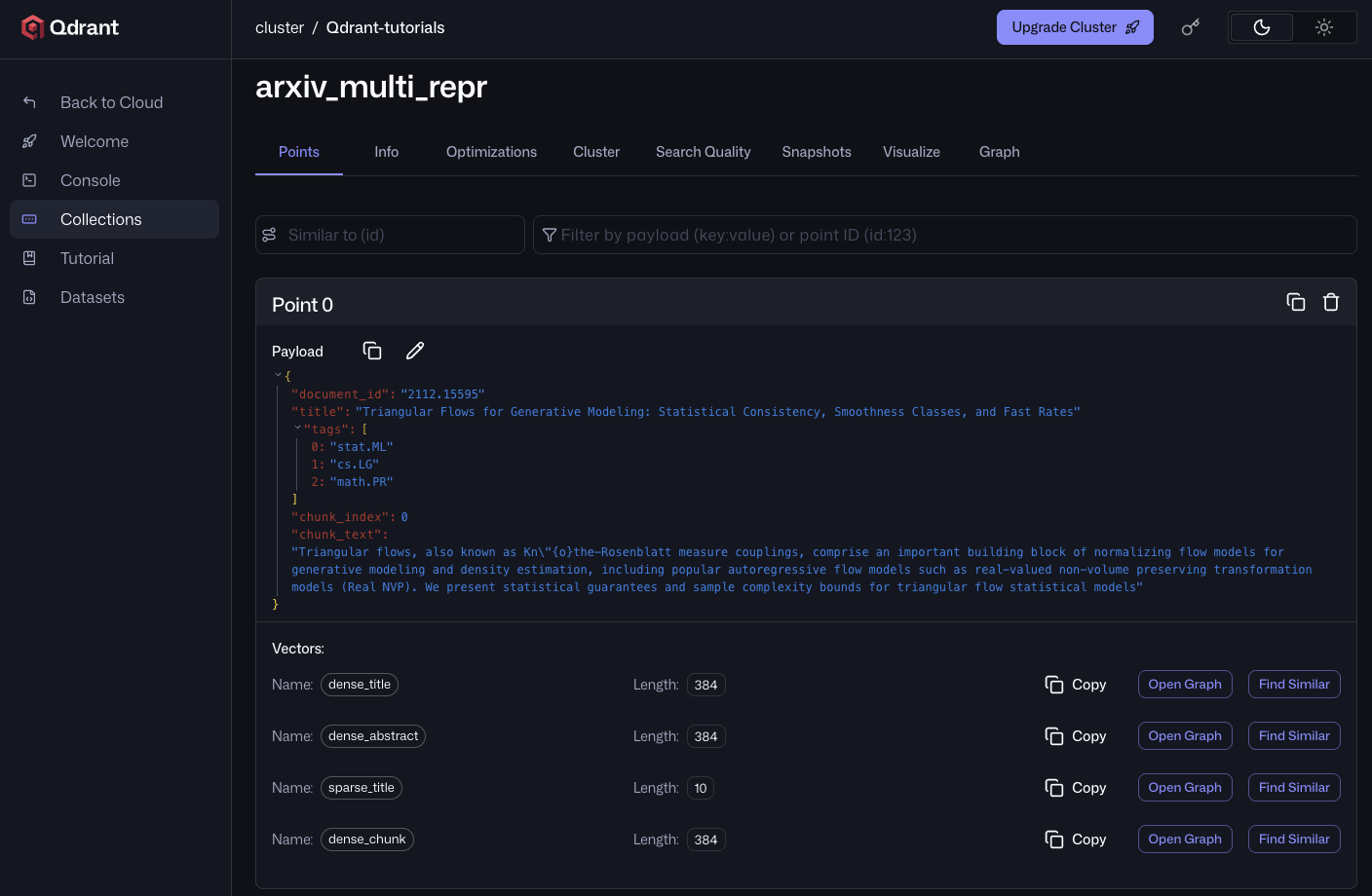Click Upgrade Cluster button

pos(1075,27)
